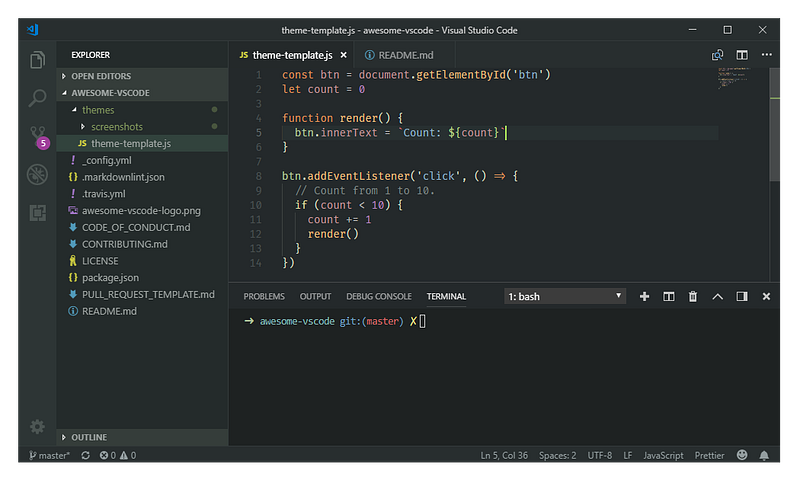Change end of line via 'LF'
Viewport: 800px width, 483px height.
628,455
